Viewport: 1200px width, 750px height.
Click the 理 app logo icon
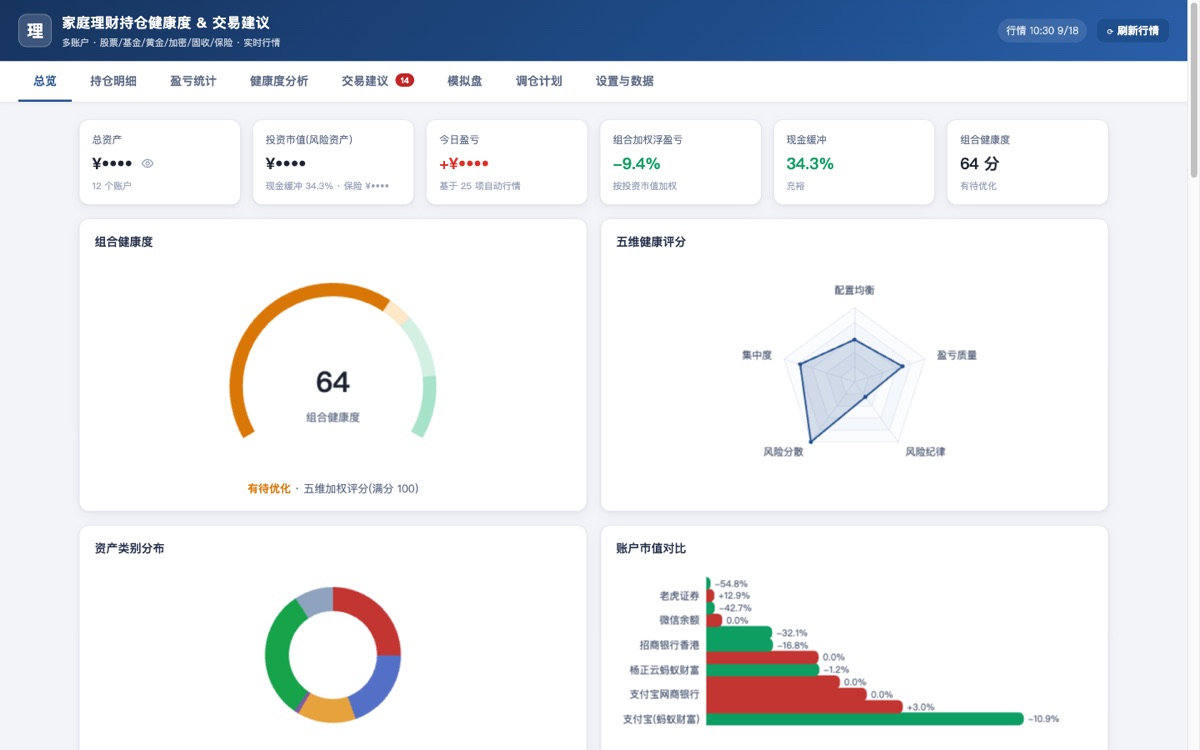(x=35, y=30)
